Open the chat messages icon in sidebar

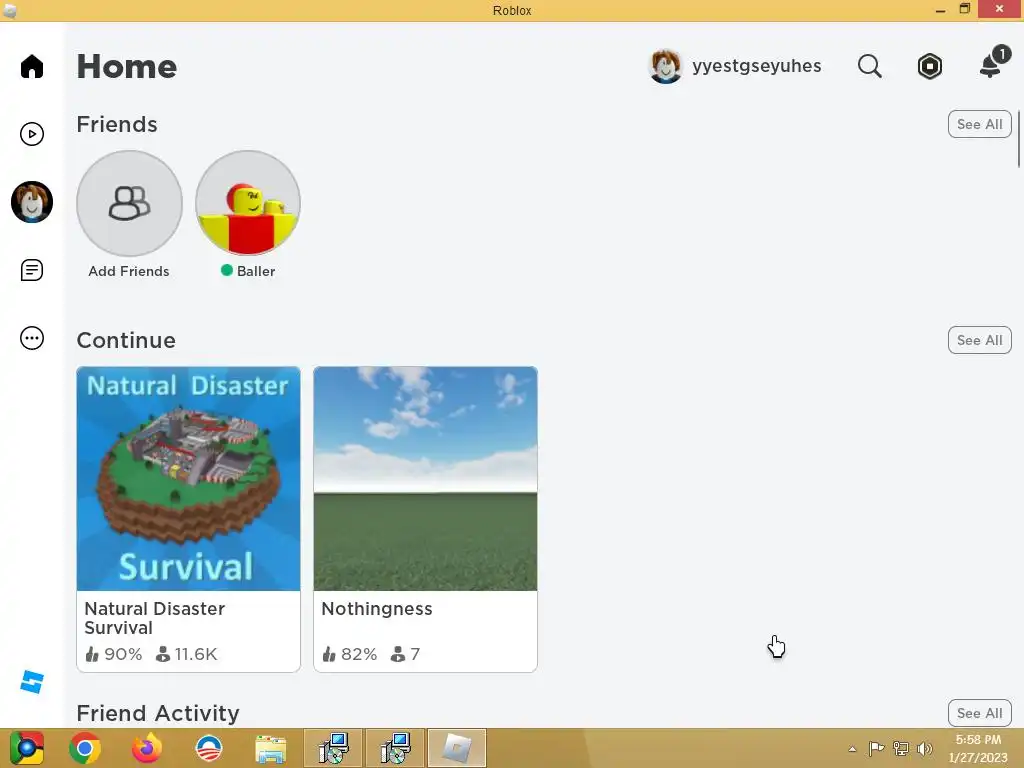tap(31, 270)
